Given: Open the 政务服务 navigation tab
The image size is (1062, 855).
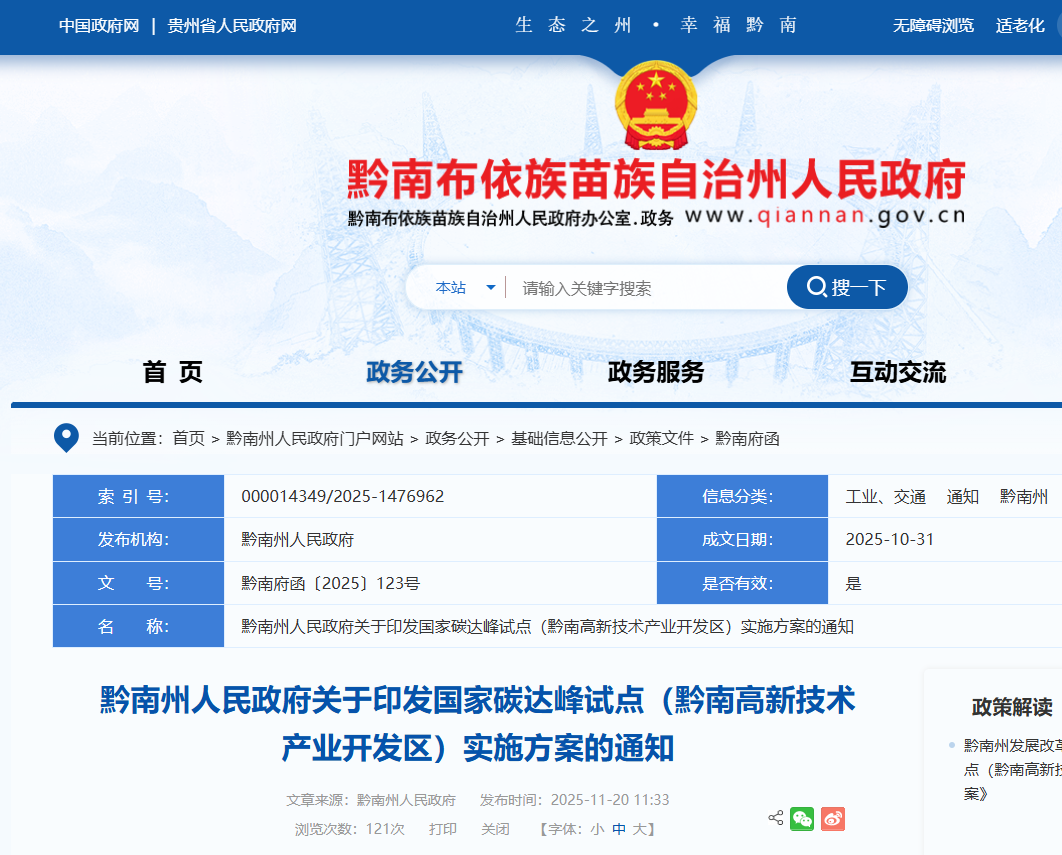Looking at the screenshot, I should [x=656, y=372].
